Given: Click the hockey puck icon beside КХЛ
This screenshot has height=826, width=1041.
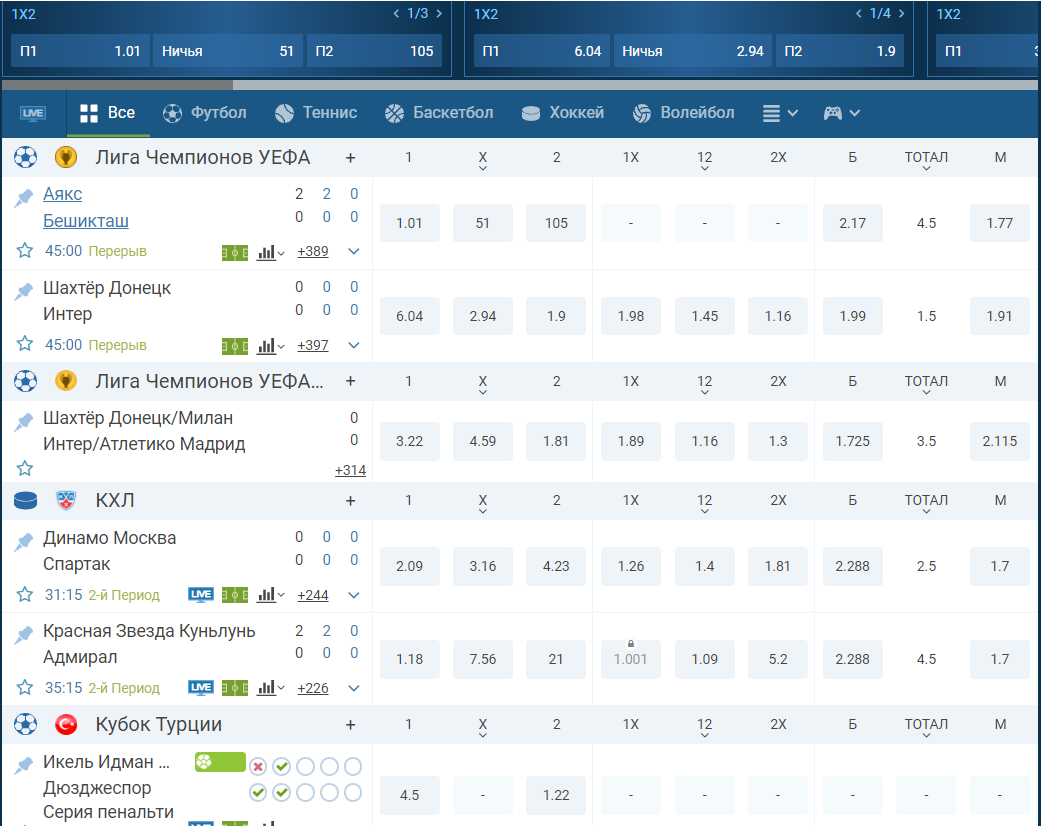Looking at the screenshot, I should click(25, 500).
